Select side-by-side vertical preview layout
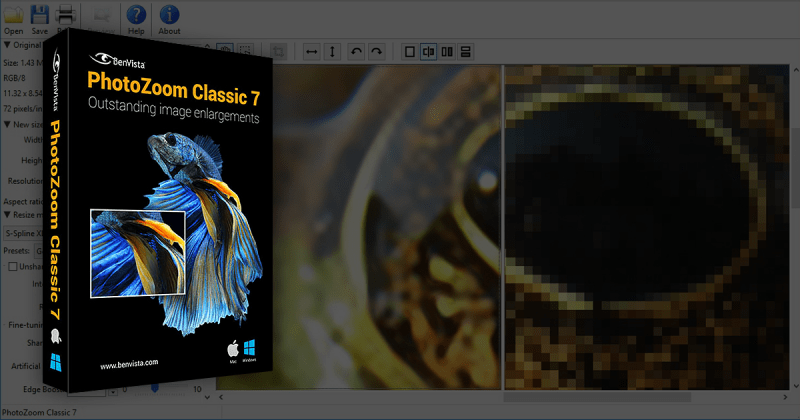800x420 pixels. click(447, 51)
